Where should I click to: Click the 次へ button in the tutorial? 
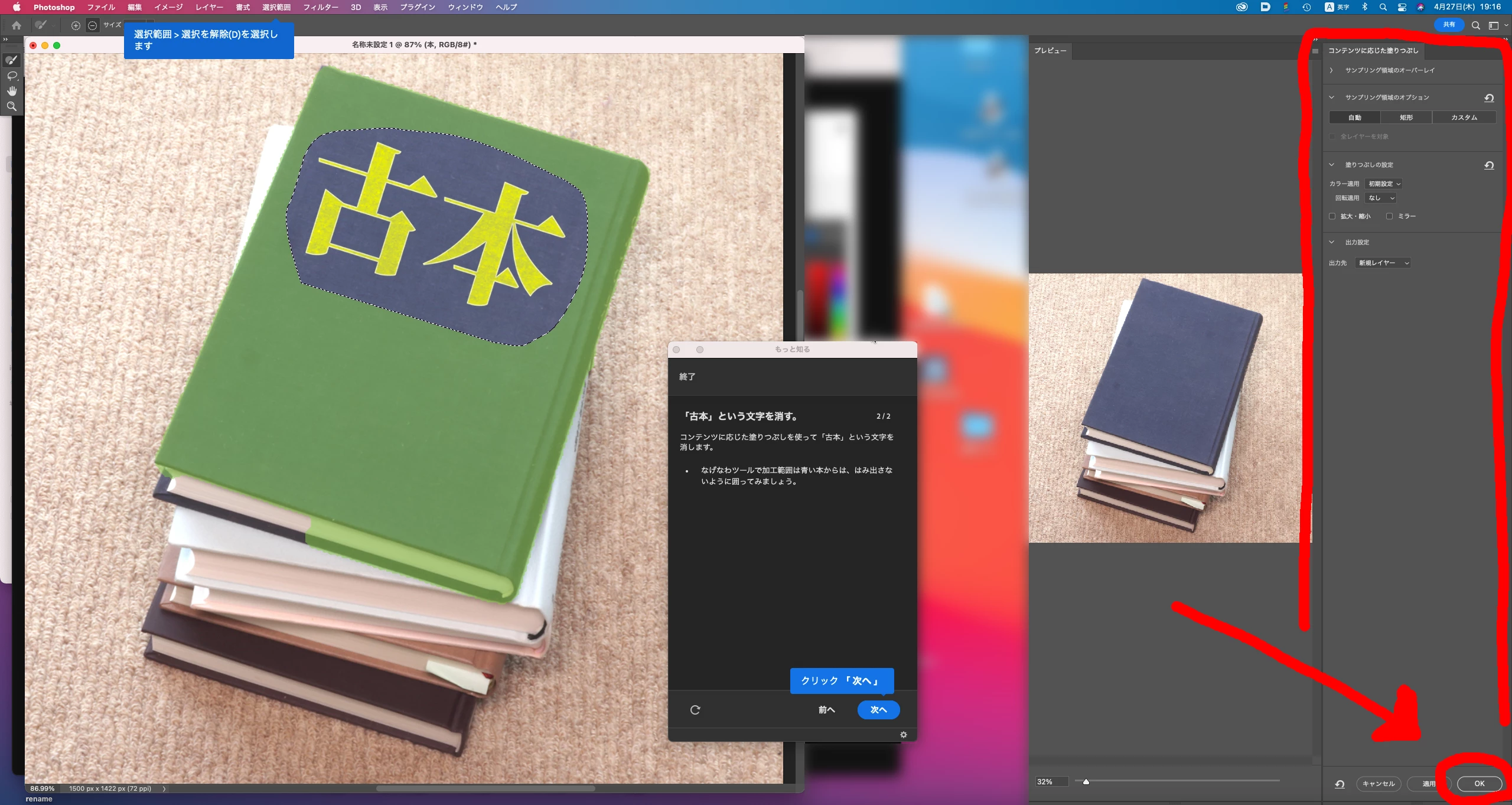coord(878,710)
